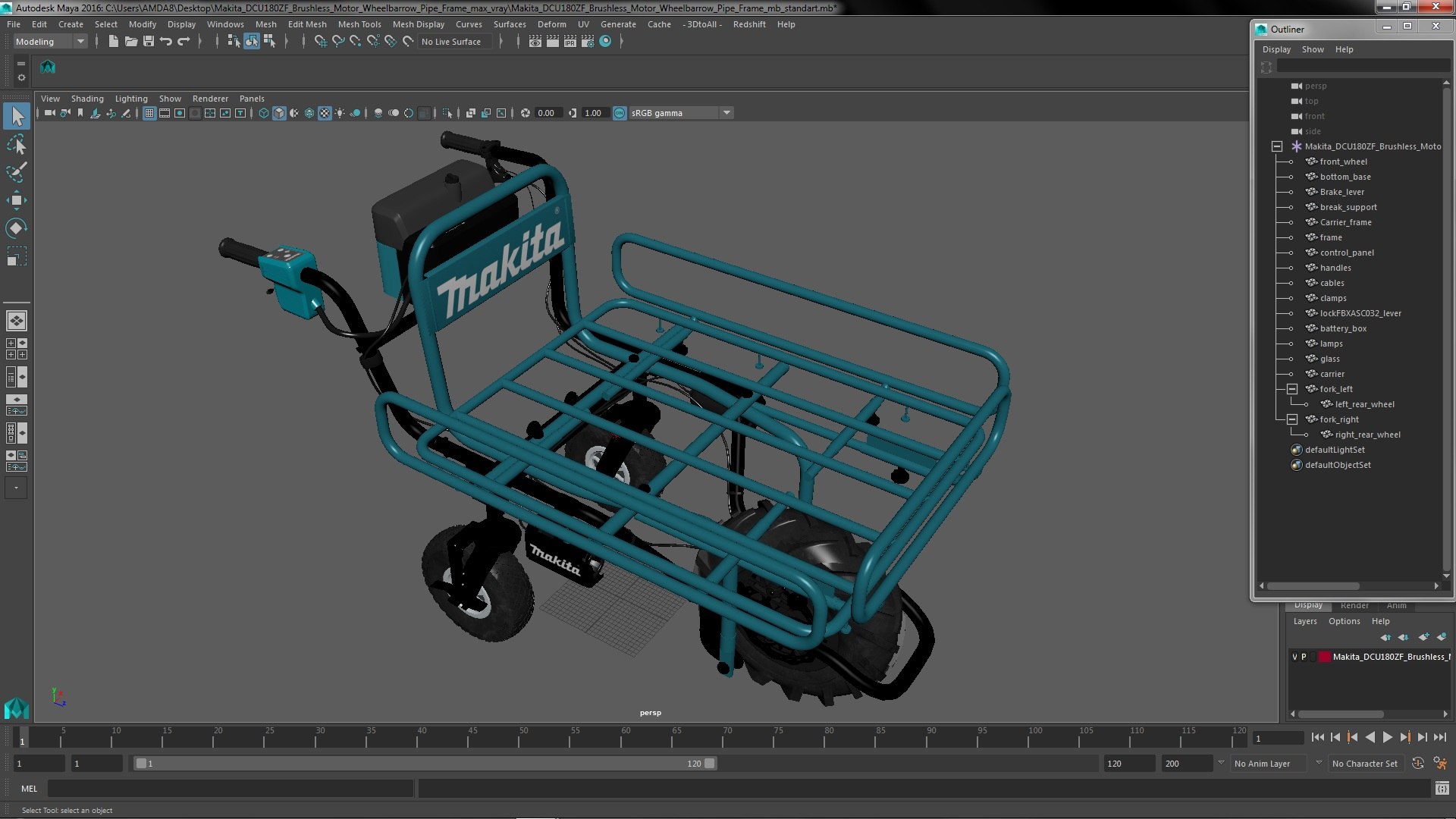Screen dimensions: 1456x819
Task: Toggle use all lights in viewport
Action: click(340, 113)
